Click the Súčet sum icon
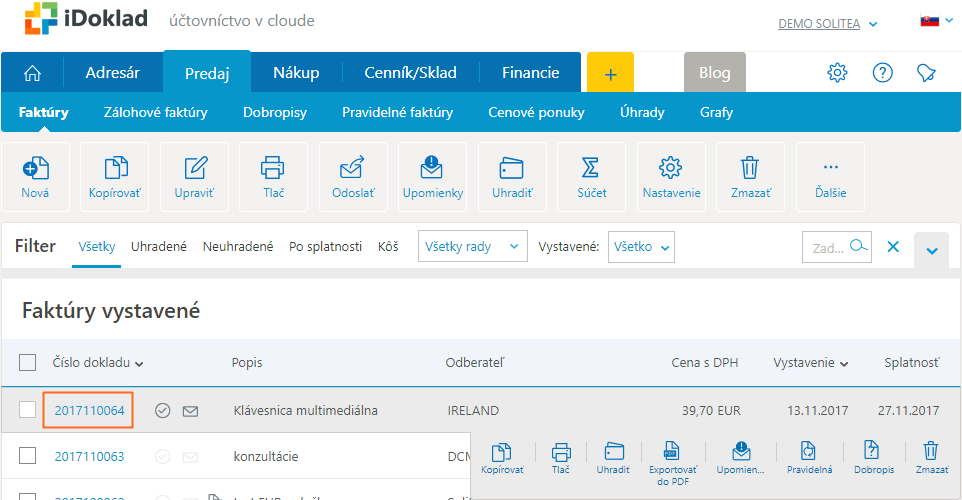The height and width of the screenshot is (500, 962). pos(591,177)
